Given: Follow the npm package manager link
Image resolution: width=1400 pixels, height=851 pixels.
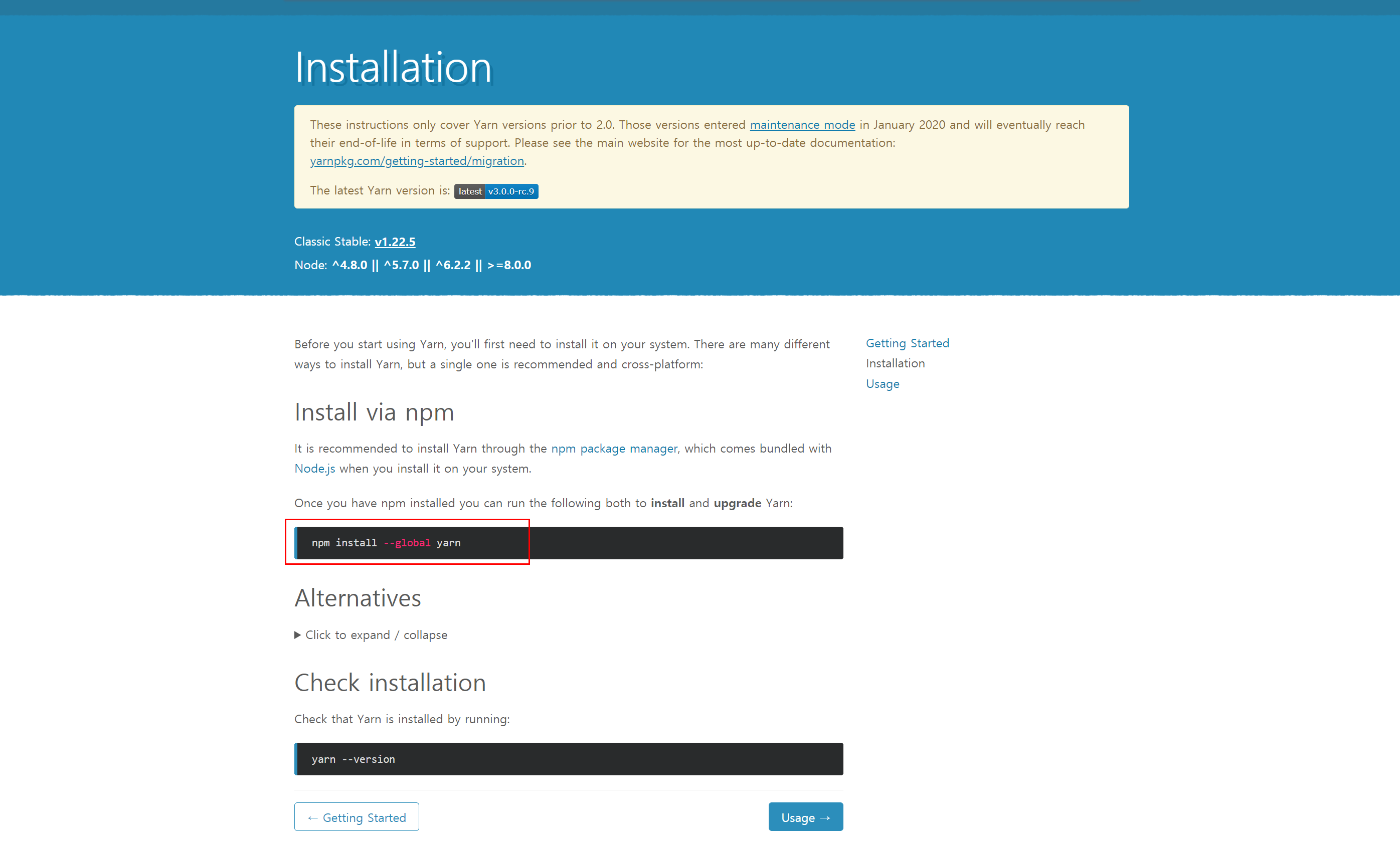Looking at the screenshot, I should pos(614,449).
